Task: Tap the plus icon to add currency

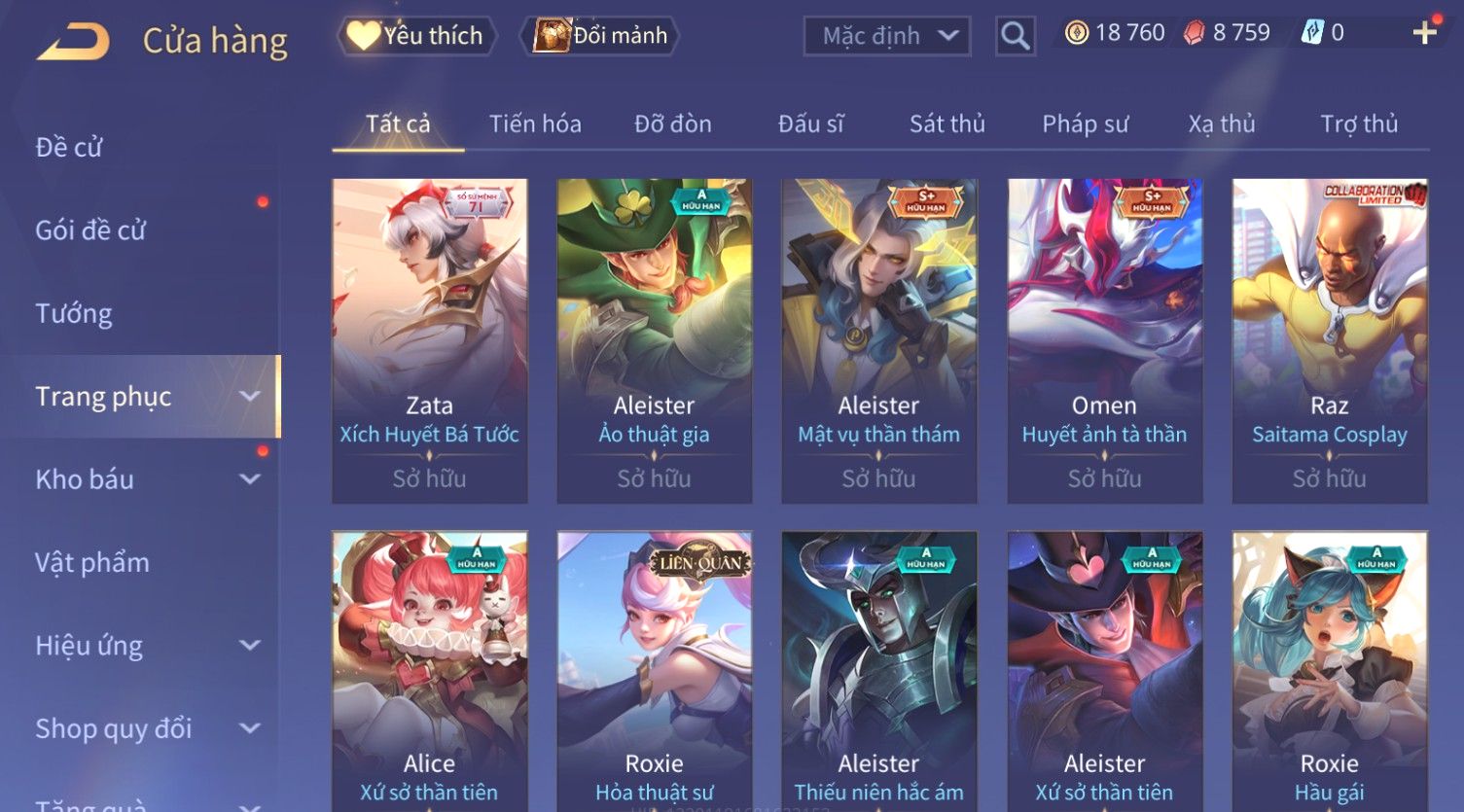Action: (1425, 33)
